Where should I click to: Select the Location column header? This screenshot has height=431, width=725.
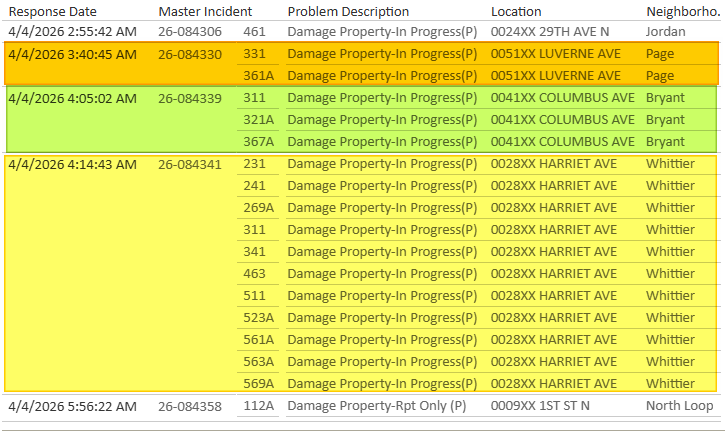[x=516, y=12]
